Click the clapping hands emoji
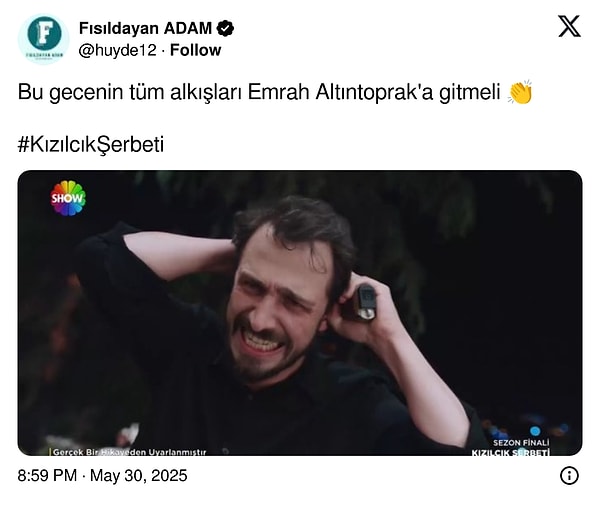Screen dimensions: 600x506 pyautogui.click(x=520, y=92)
